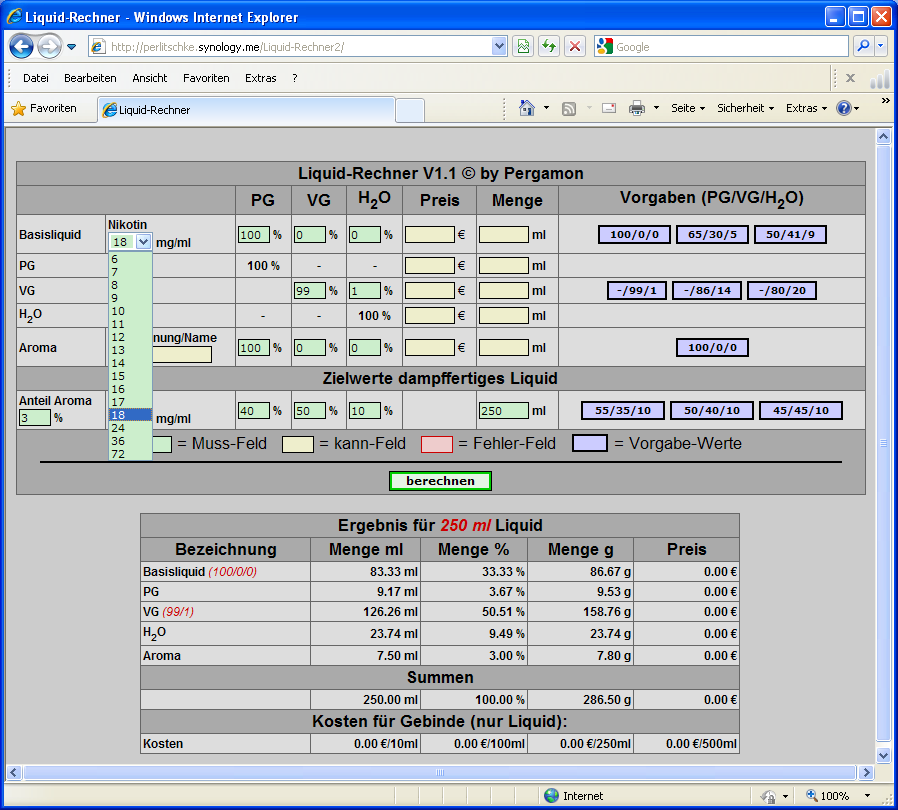898x810 pixels.
Task: Open the recent pages dropdown arrow
Action: [72, 47]
